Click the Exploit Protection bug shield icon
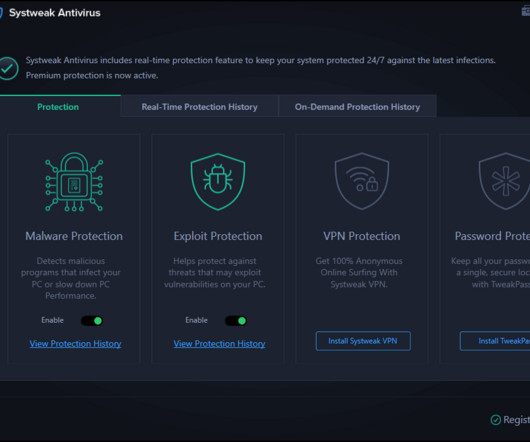Viewport: 530px width, 442px height. coord(218,182)
